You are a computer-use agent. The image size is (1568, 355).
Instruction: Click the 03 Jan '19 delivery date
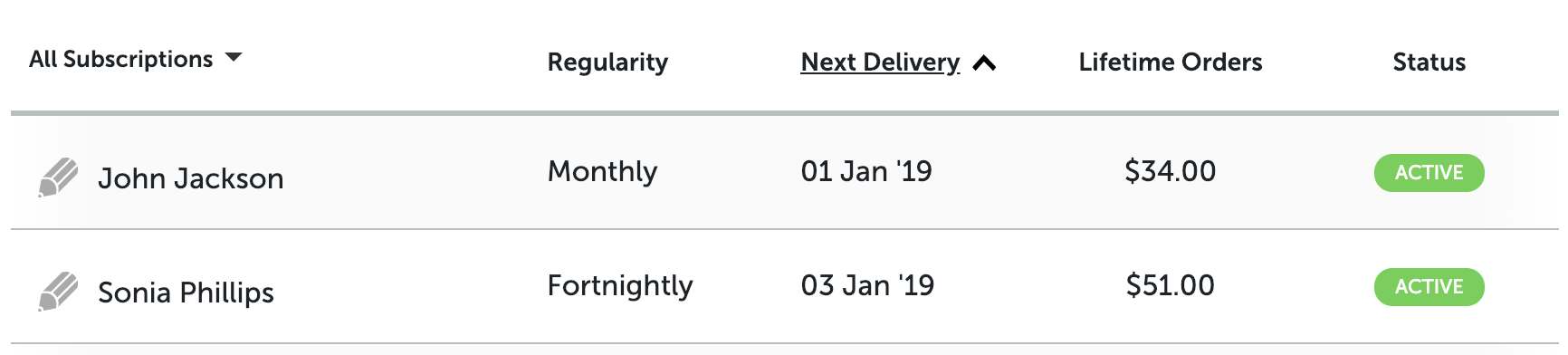tap(867, 285)
